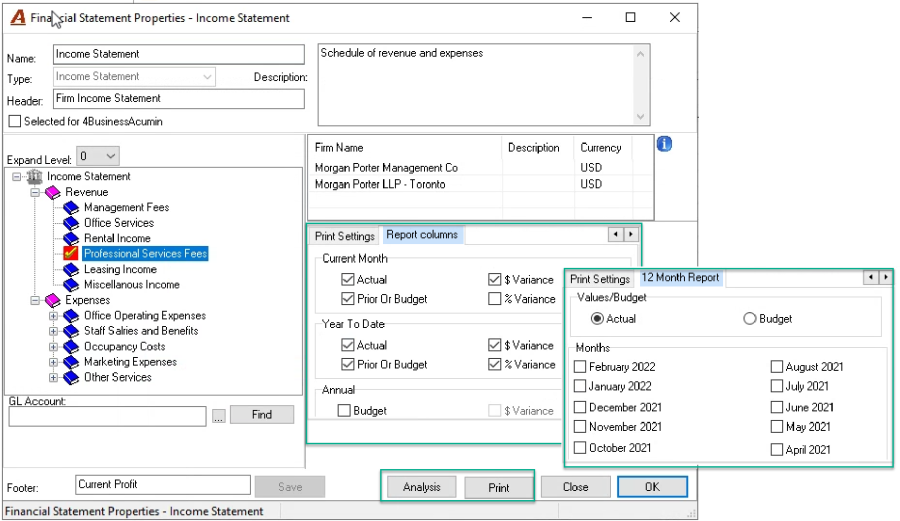Click the Print button
This screenshot has width=900, height=521.
tap(498, 488)
